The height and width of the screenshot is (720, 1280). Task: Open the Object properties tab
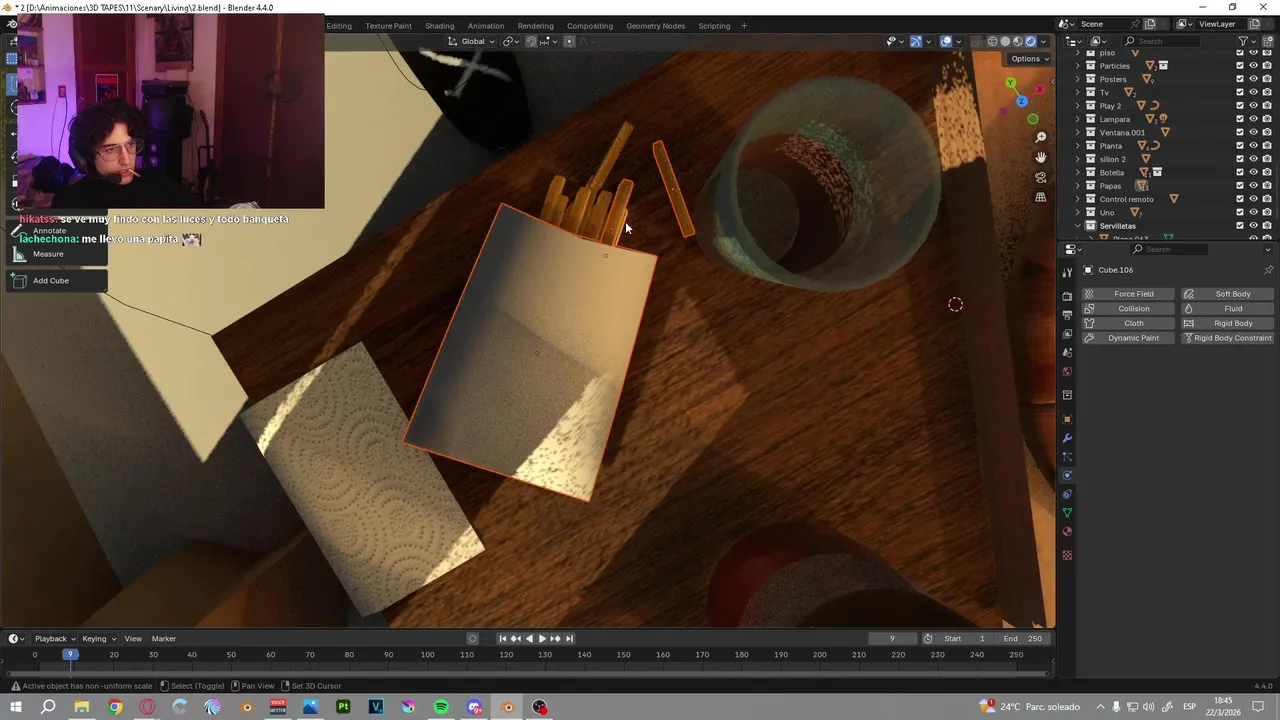coord(1067,419)
